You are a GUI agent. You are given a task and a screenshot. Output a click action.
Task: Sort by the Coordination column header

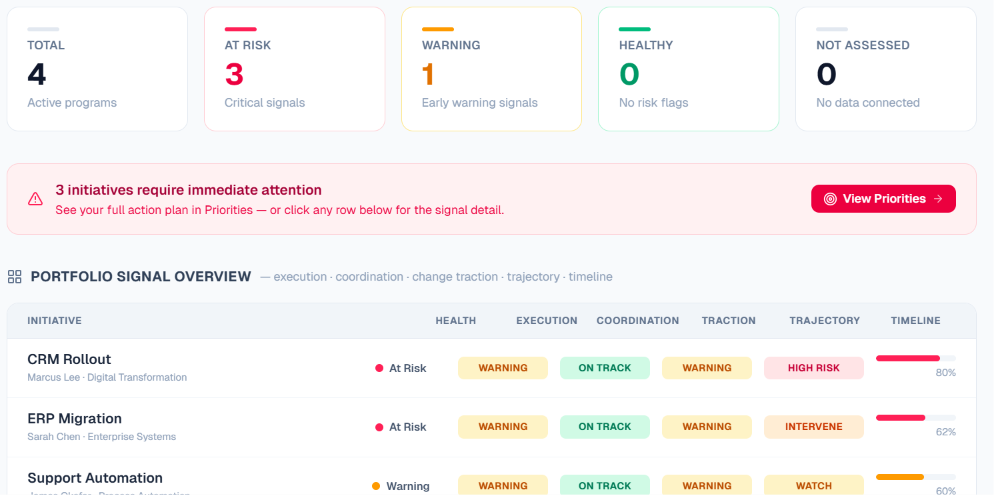638,321
